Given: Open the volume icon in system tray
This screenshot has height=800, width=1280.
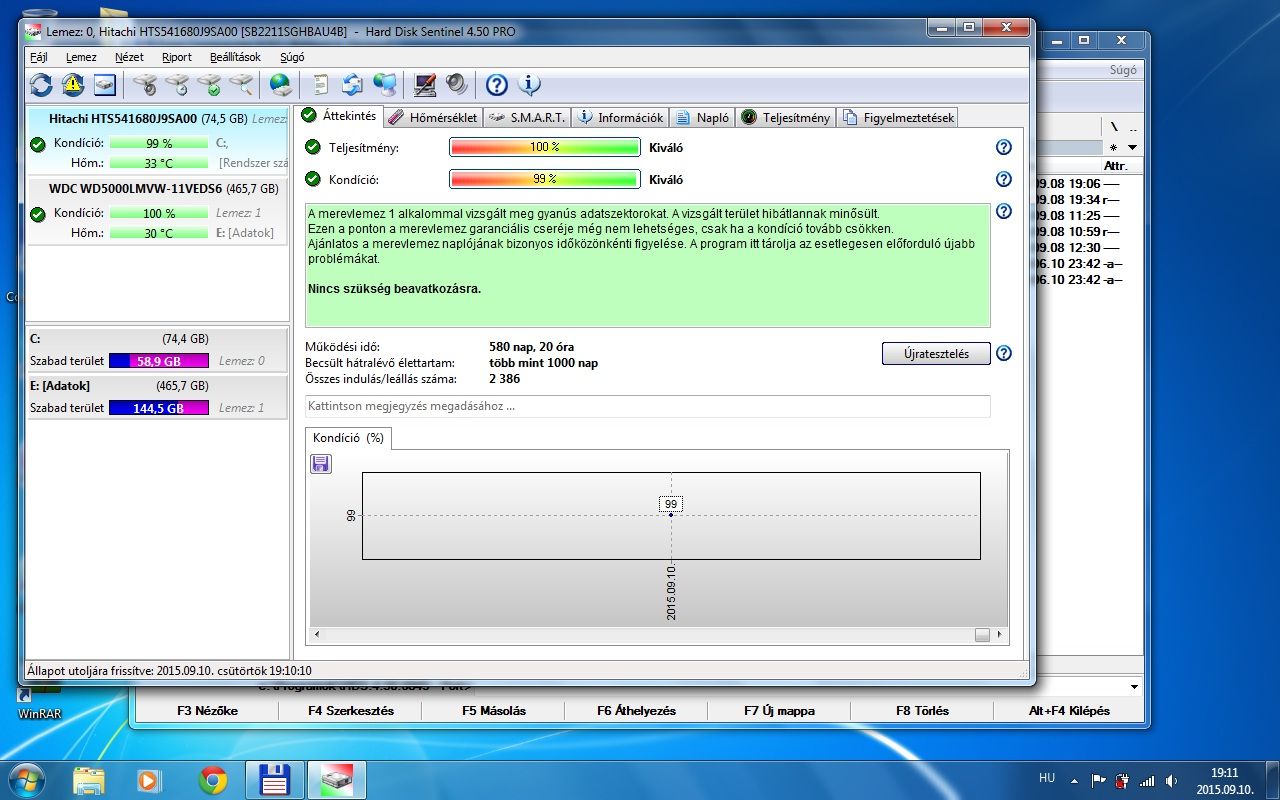Looking at the screenshot, I should click(1170, 780).
